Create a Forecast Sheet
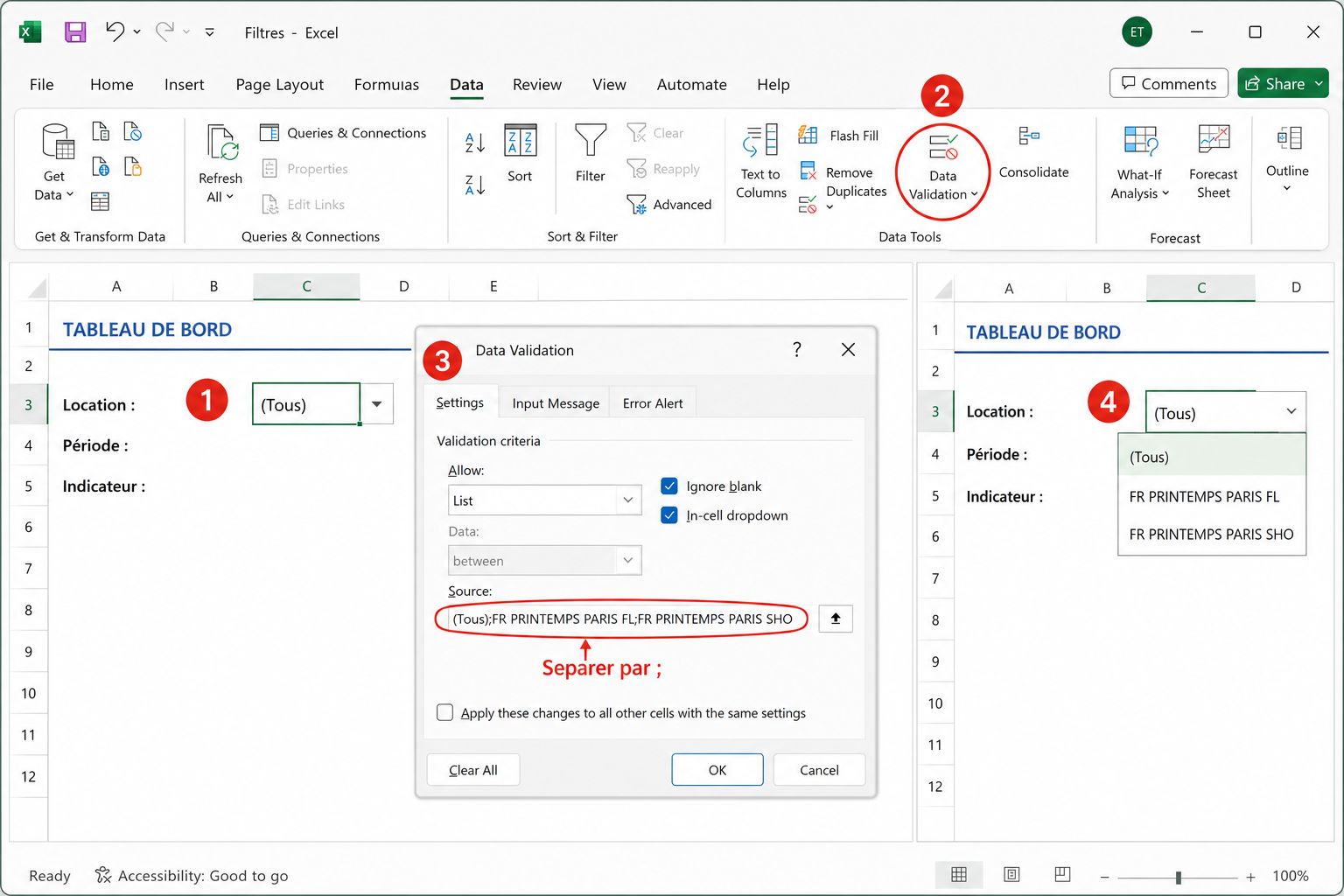1344x896 pixels. pyautogui.click(x=1214, y=163)
